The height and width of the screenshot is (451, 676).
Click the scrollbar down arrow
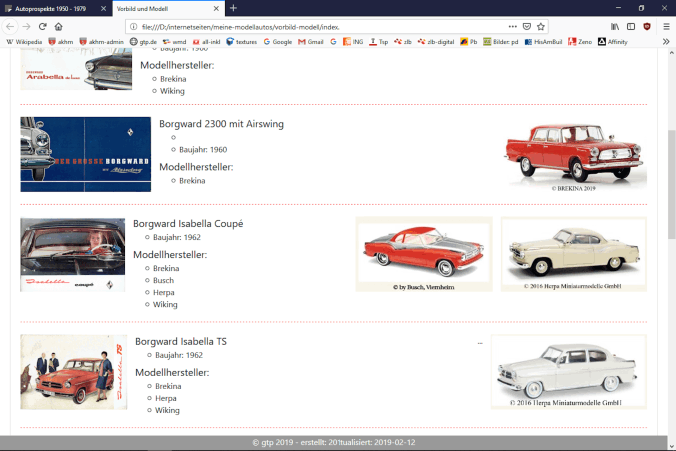672,446
